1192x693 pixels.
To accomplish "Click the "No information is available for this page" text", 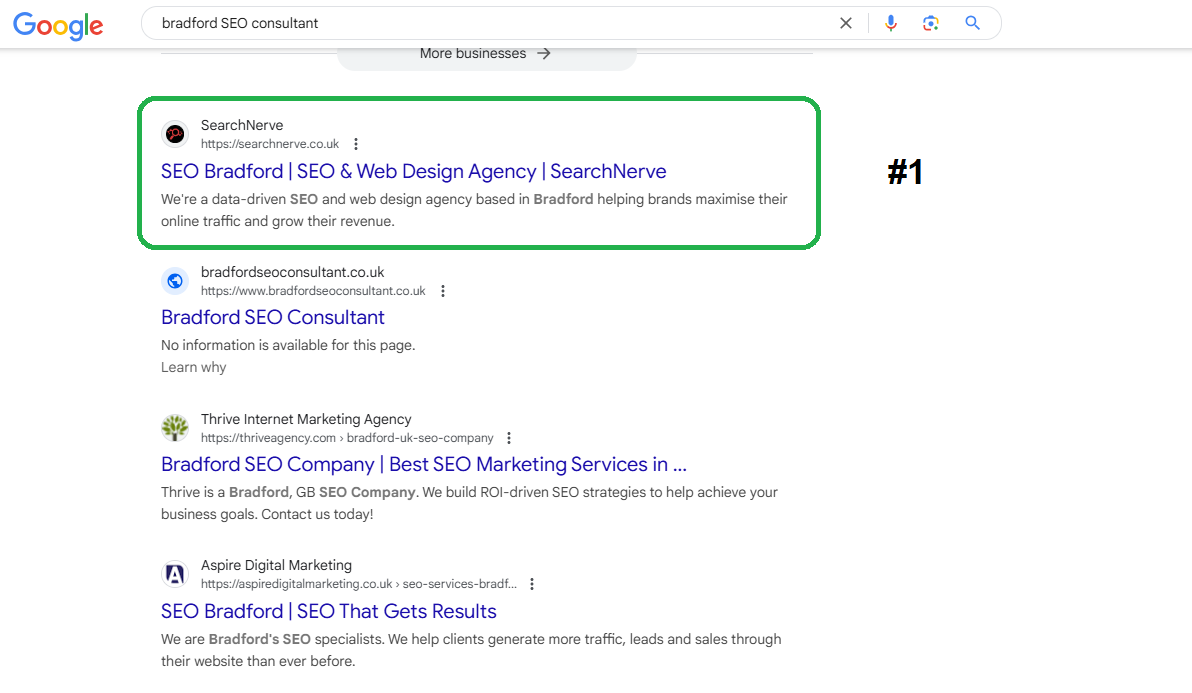I will point(288,345).
